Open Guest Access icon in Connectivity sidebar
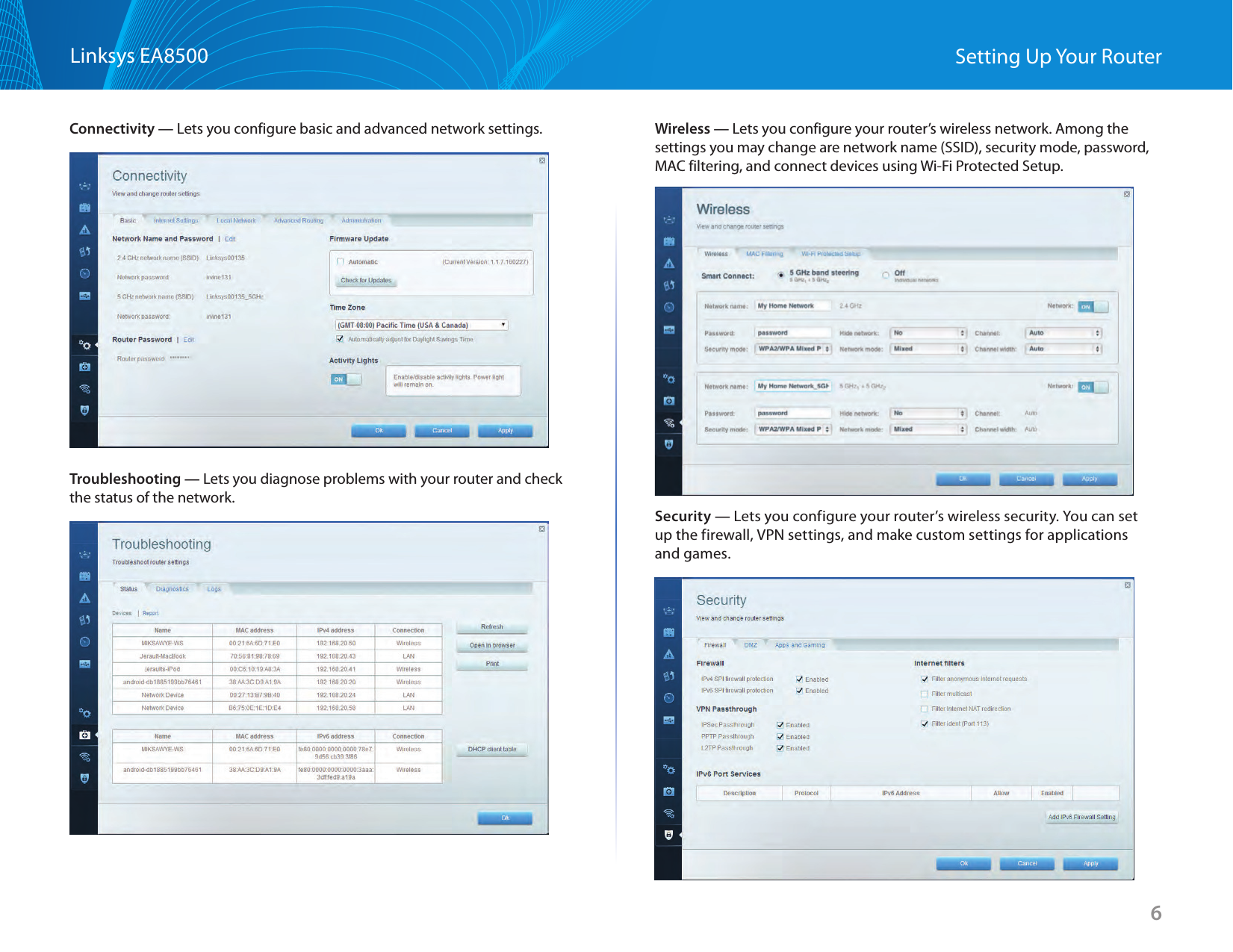Screen dimensions: 1233x952 85,208
